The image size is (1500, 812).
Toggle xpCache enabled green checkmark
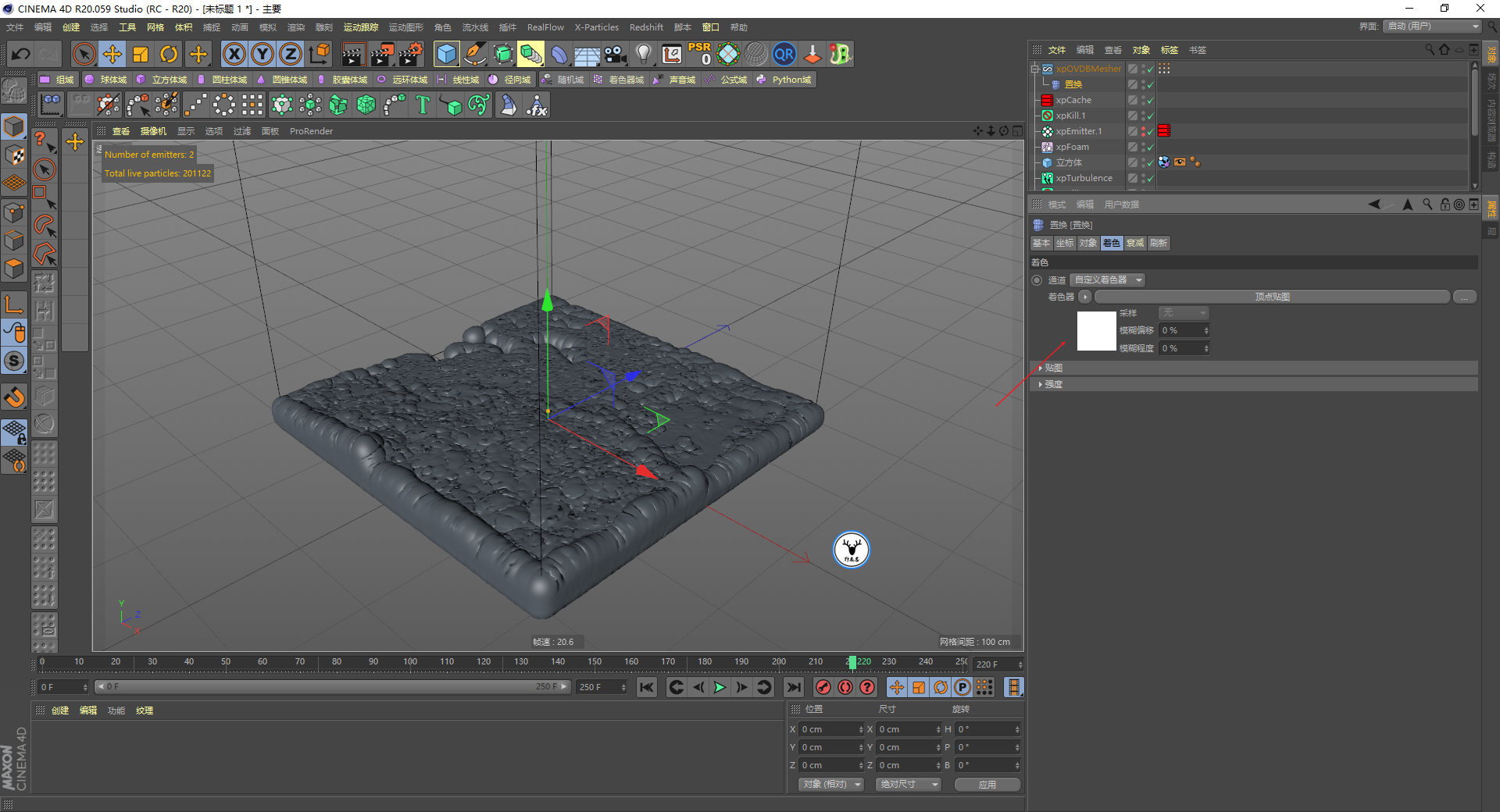click(1150, 100)
